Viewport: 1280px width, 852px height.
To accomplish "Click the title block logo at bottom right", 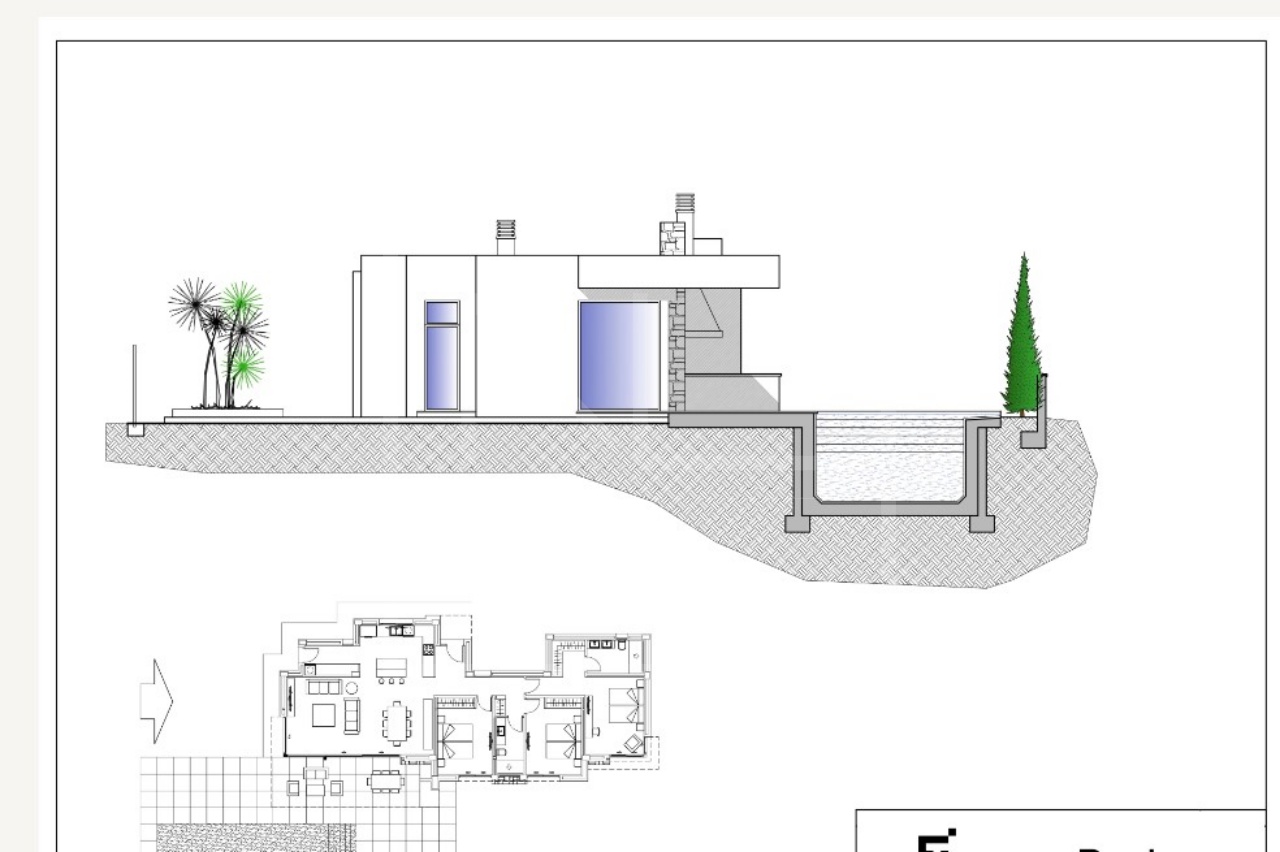I will coord(940,840).
